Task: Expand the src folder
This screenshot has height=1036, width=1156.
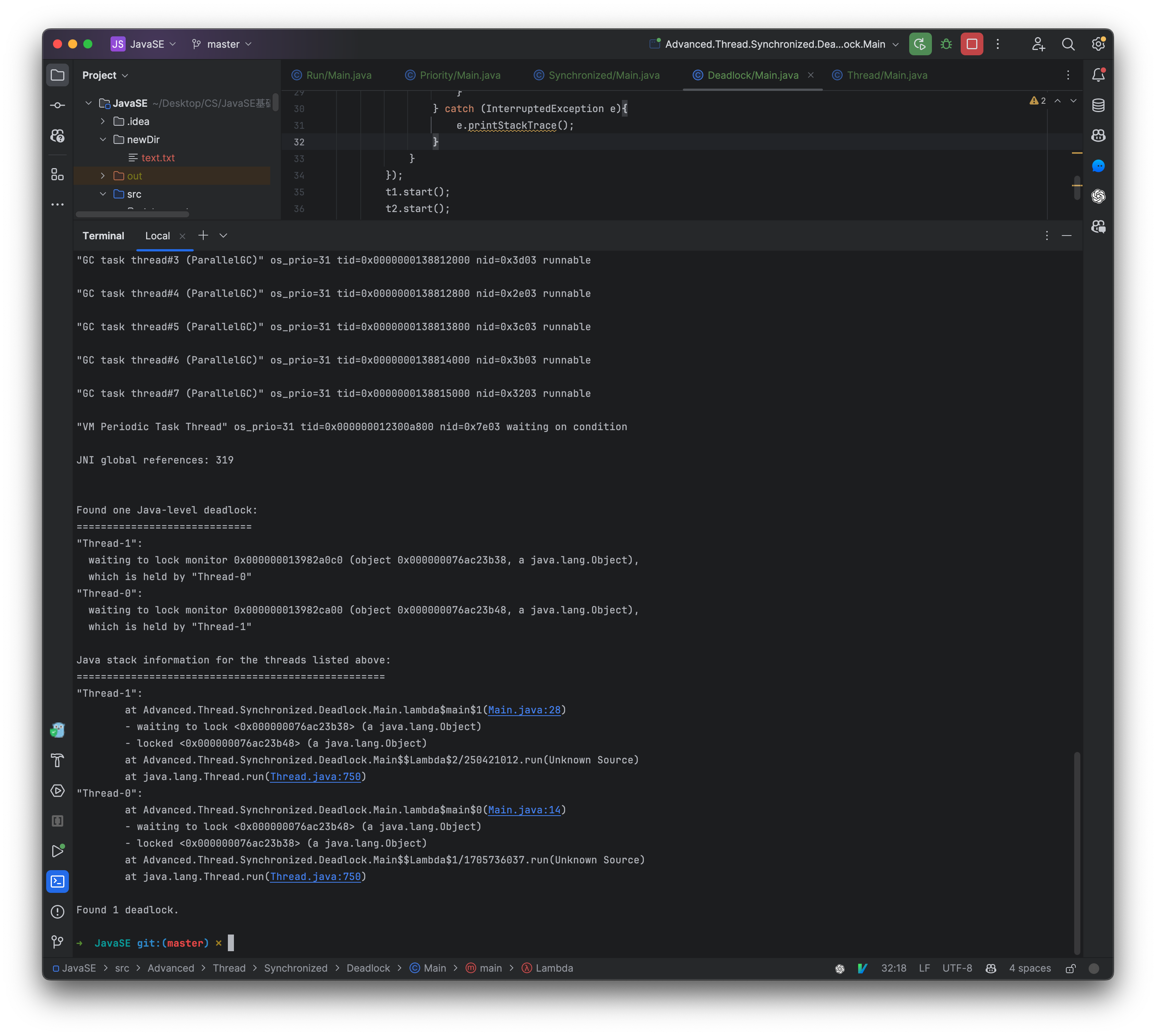Action: [x=104, y=194]
